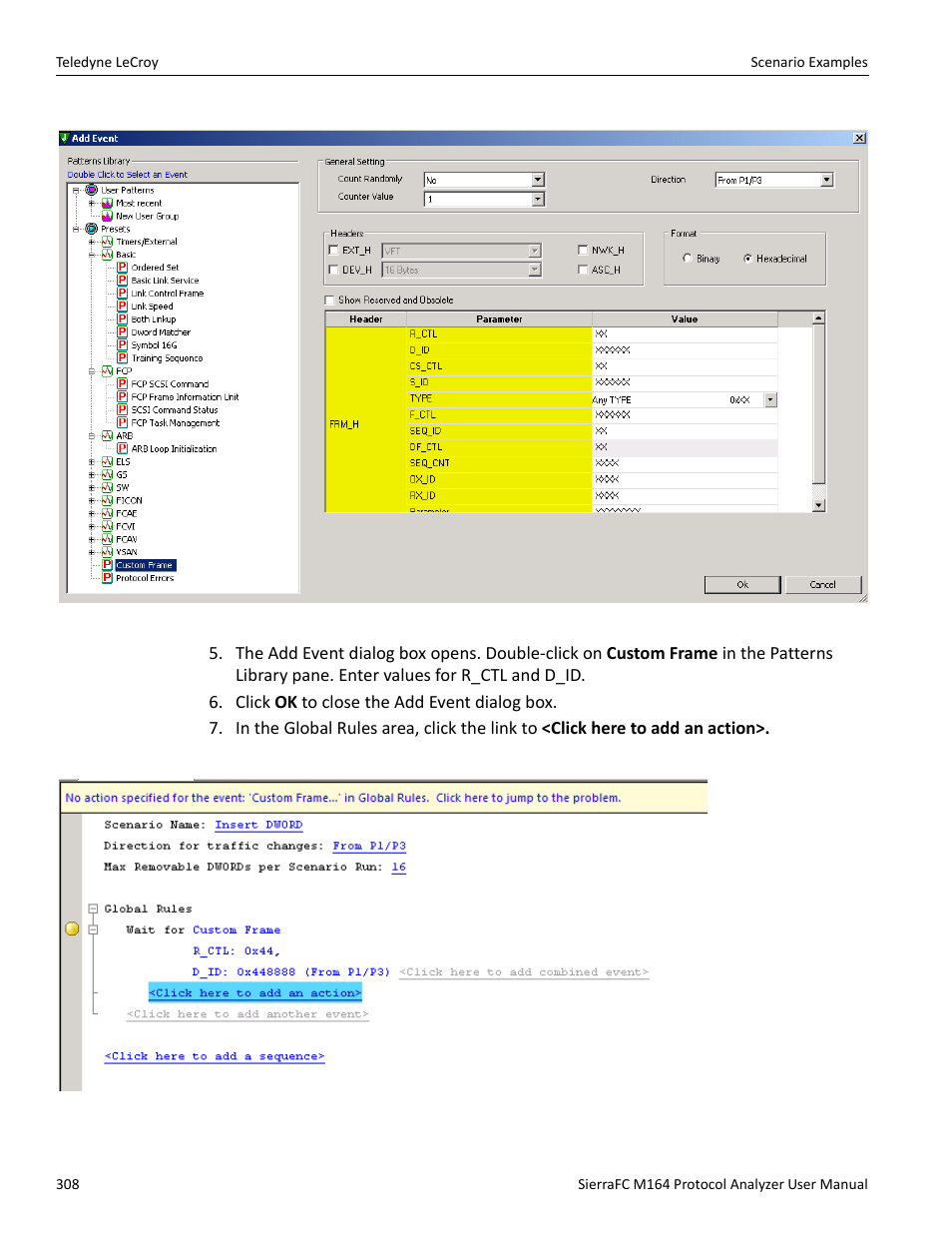The width and height of the screenshot is (952, 1233).
Task: Click Cancel in Add Event dialog
Action: click(823, 585)
